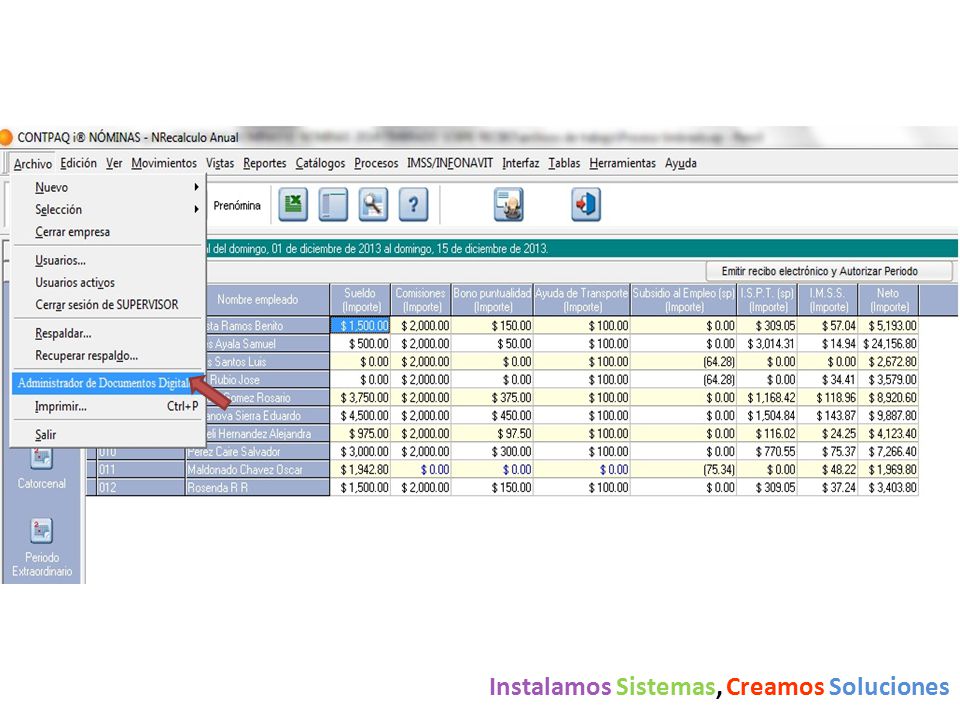Select Cerrar sesión de SUPERVISOR
Image resolution: width=960 pixels, height=720 pixels.
point(108,305)
